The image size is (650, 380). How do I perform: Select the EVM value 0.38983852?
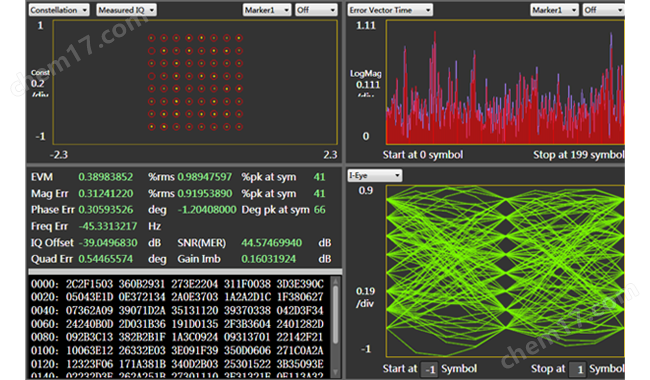tap(106, 177)
